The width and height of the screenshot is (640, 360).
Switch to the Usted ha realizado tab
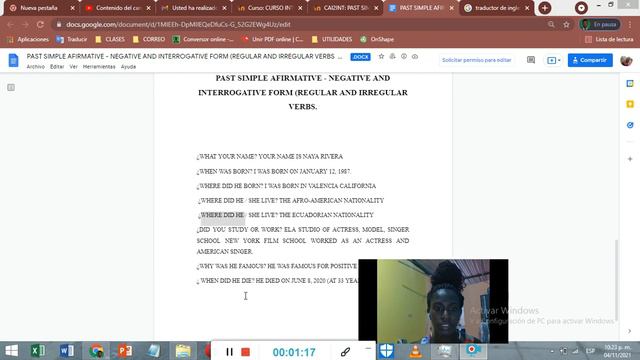click(194, 8)
